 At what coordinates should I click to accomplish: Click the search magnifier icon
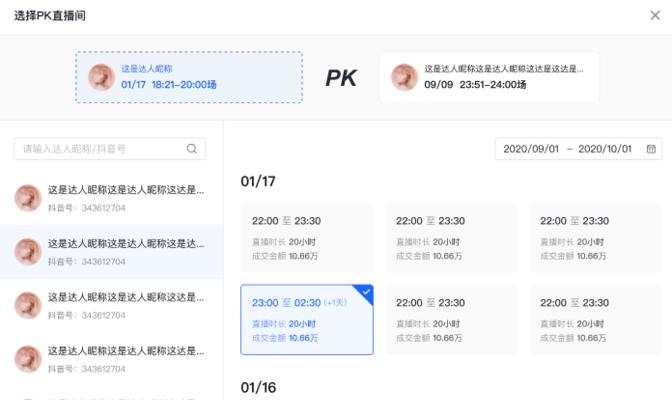tap(192, 149)
